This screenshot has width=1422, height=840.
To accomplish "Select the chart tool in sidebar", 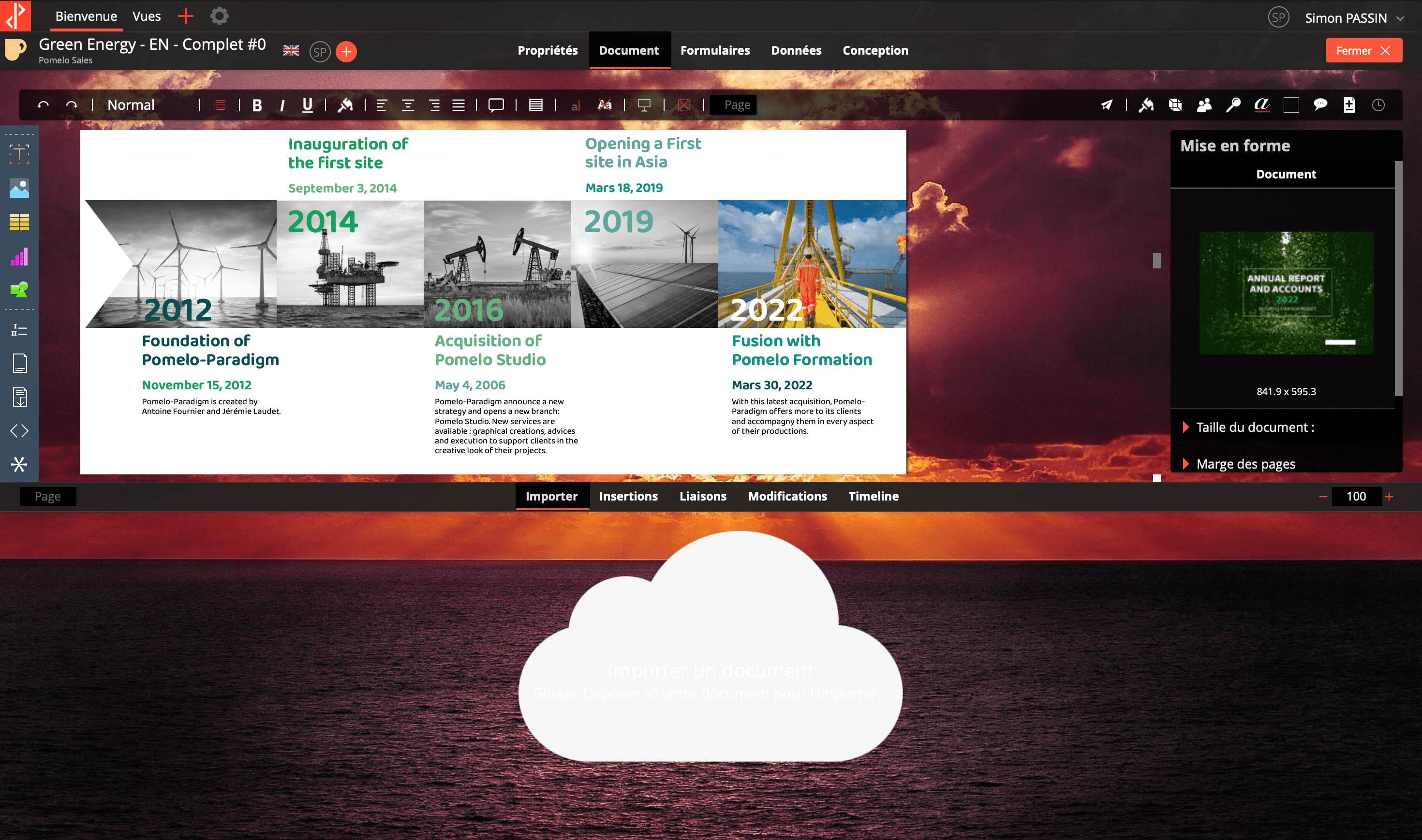I will [x=19, y=257].
